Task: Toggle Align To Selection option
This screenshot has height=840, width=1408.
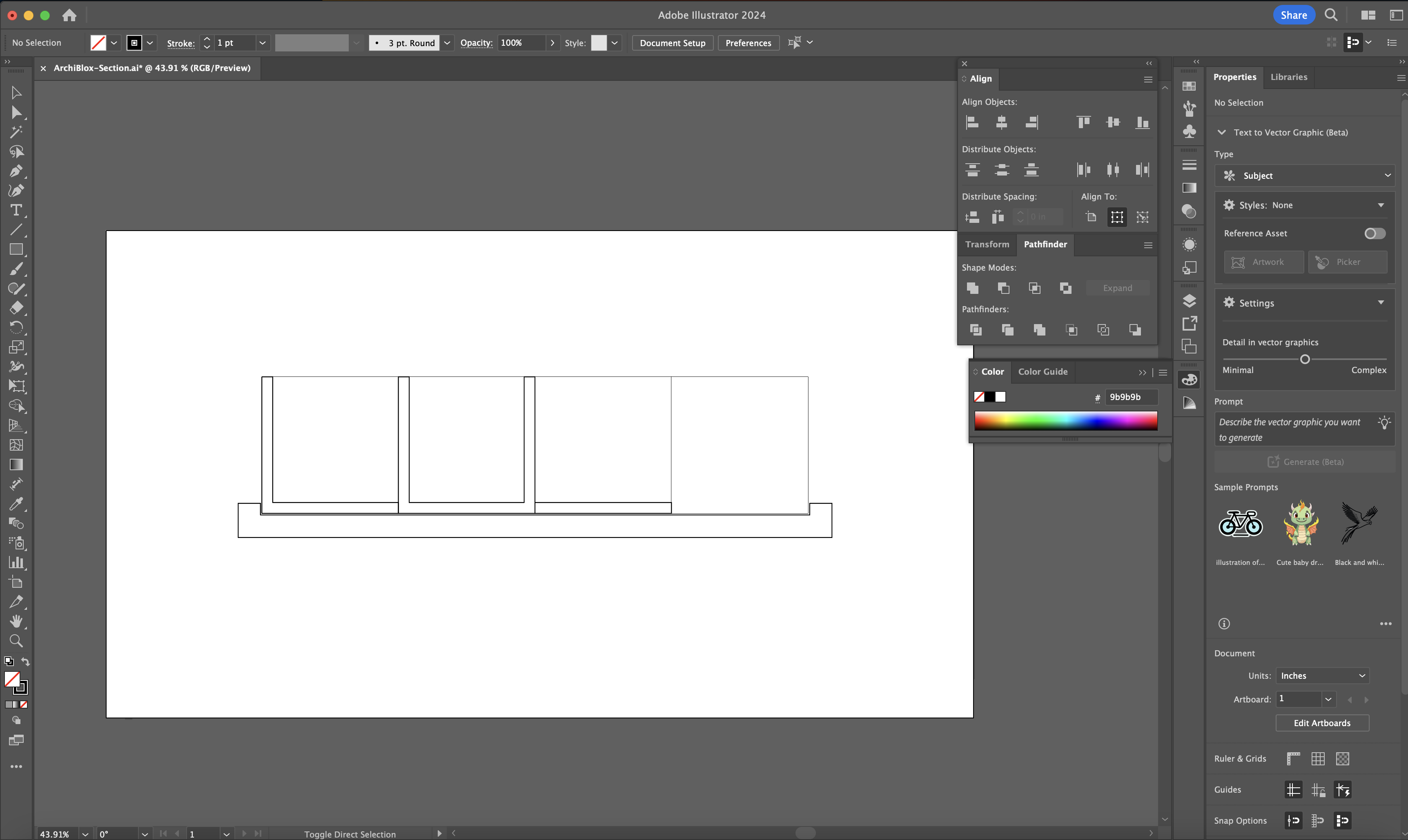Action: tap(1116, 217)
